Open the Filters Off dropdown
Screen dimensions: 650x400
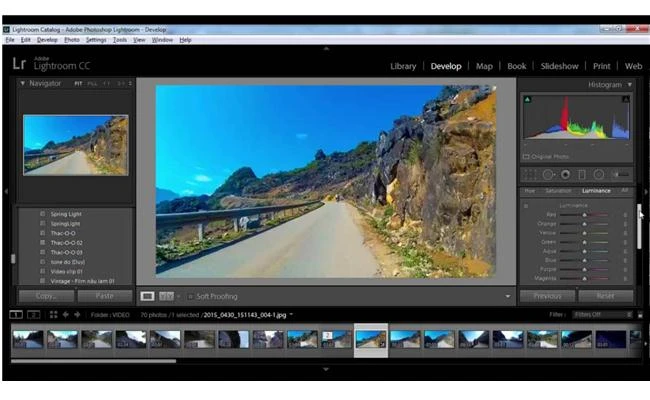pyautogui.click(x=599, y=314)
